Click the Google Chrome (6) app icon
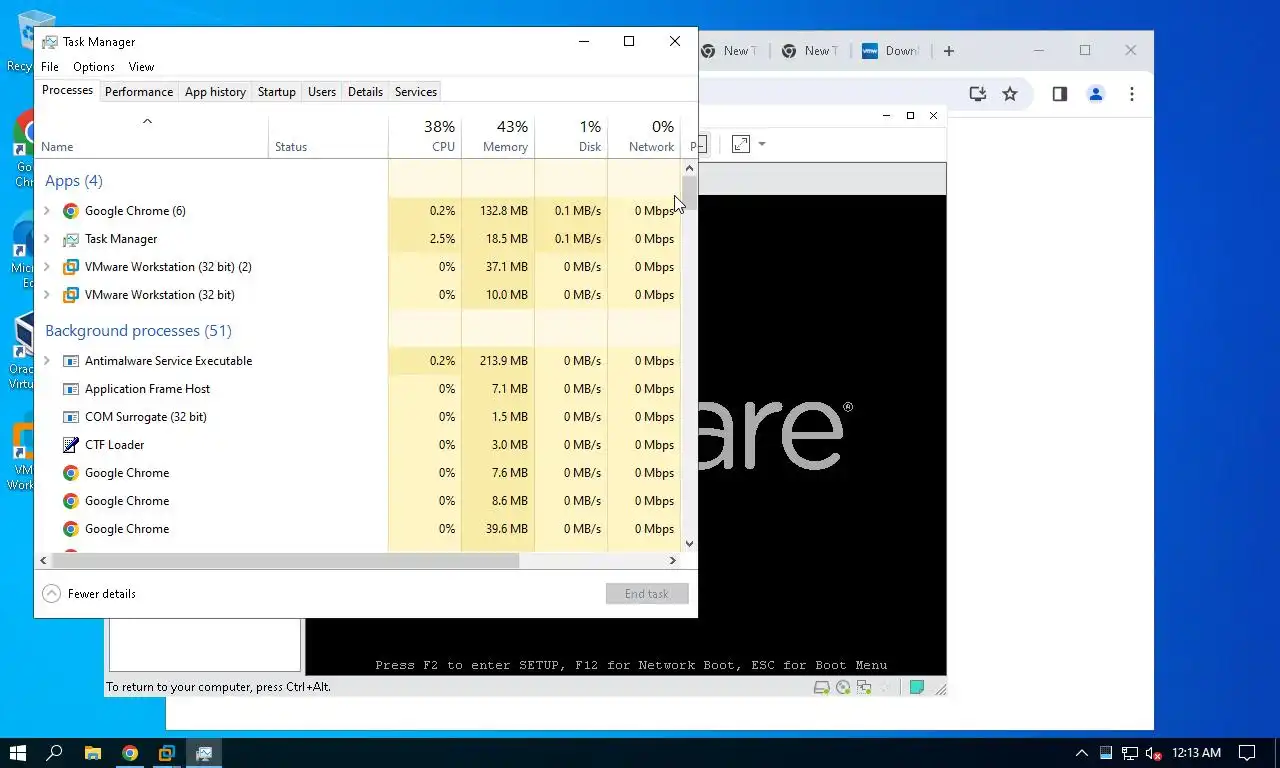Image resolution: width=1280 pixels, height=768 pixels. click(71, 211)
